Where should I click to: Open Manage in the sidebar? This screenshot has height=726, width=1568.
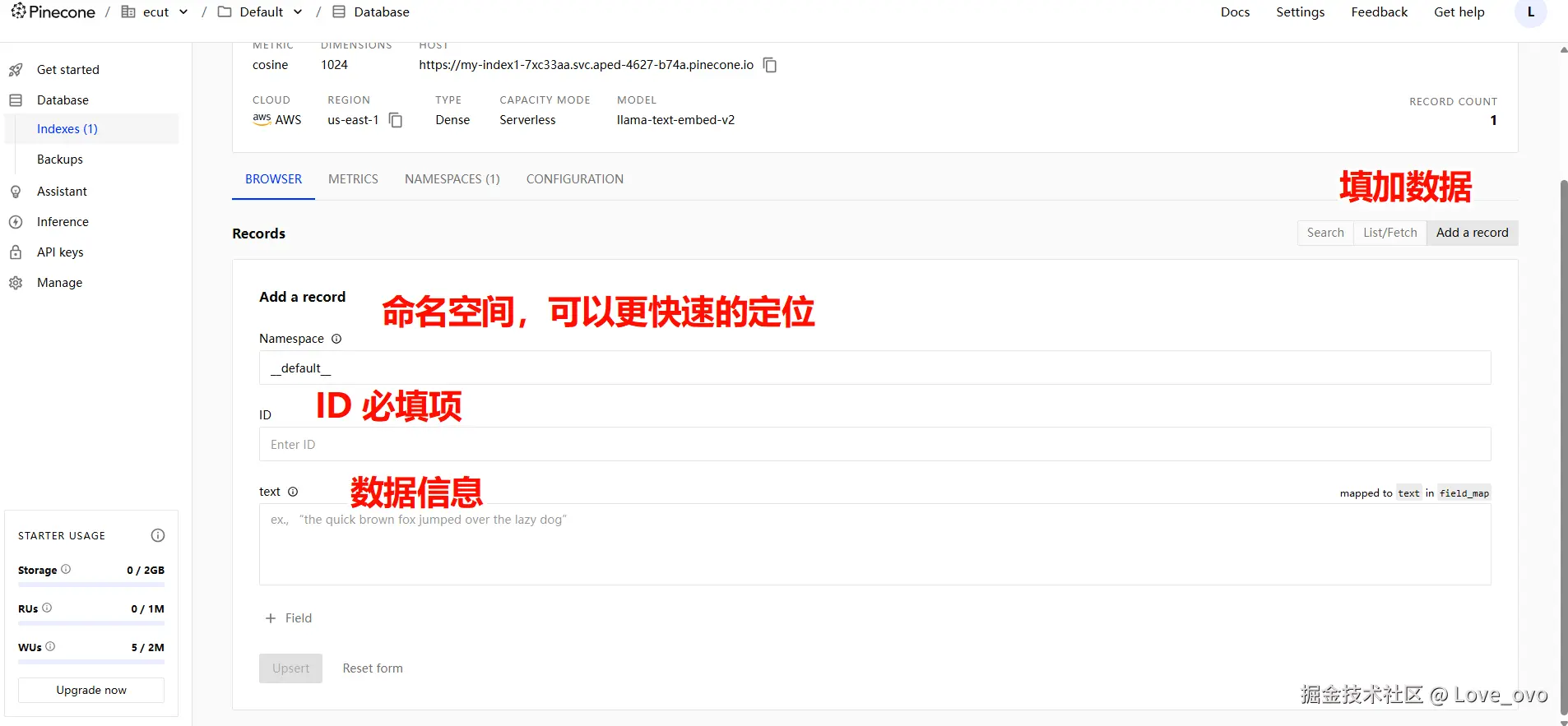click(59, 283)
